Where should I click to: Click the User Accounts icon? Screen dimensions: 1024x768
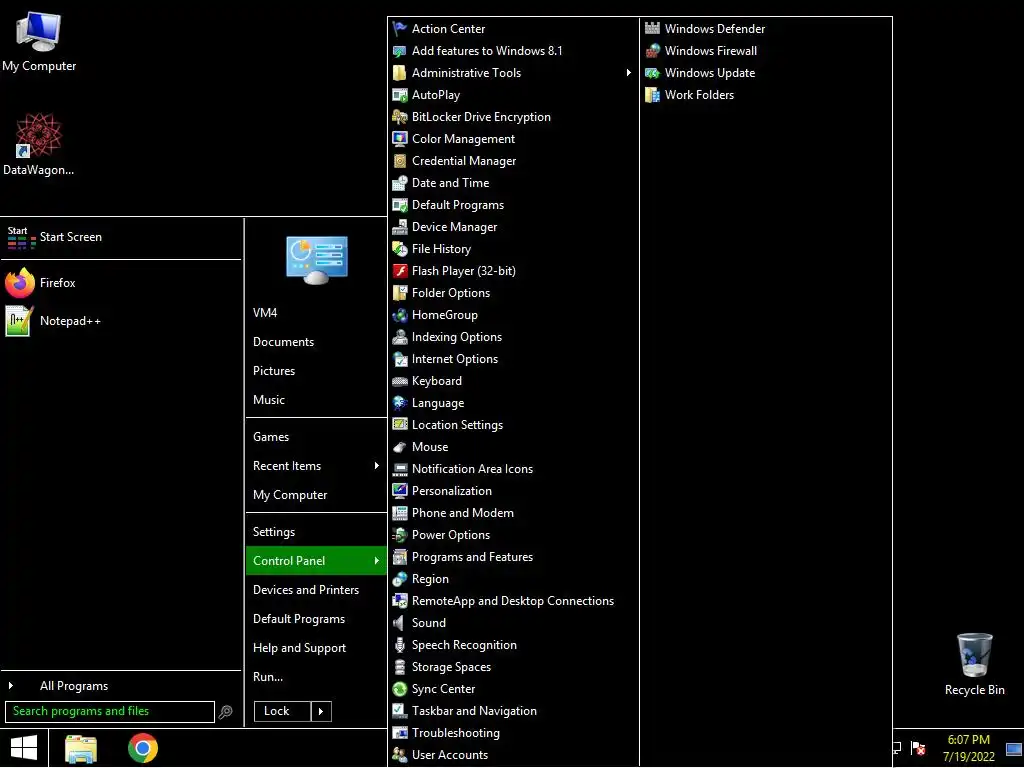pos(400,755)
